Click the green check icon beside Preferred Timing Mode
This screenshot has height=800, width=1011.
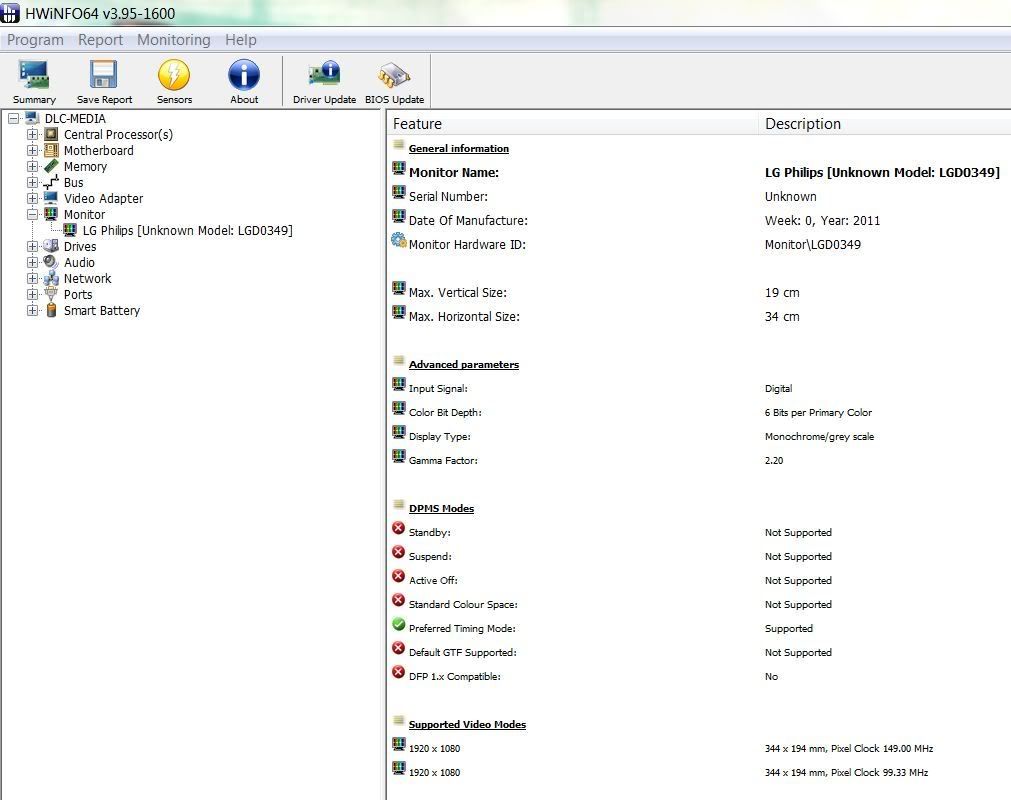pyautogui.click(x=399, y=624)
